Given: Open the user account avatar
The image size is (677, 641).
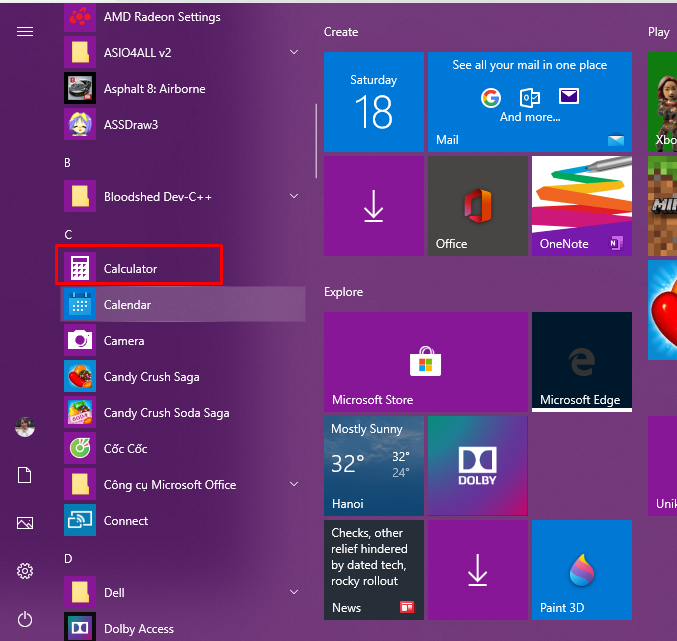Looking at the screenshot, I should (25, 427).
